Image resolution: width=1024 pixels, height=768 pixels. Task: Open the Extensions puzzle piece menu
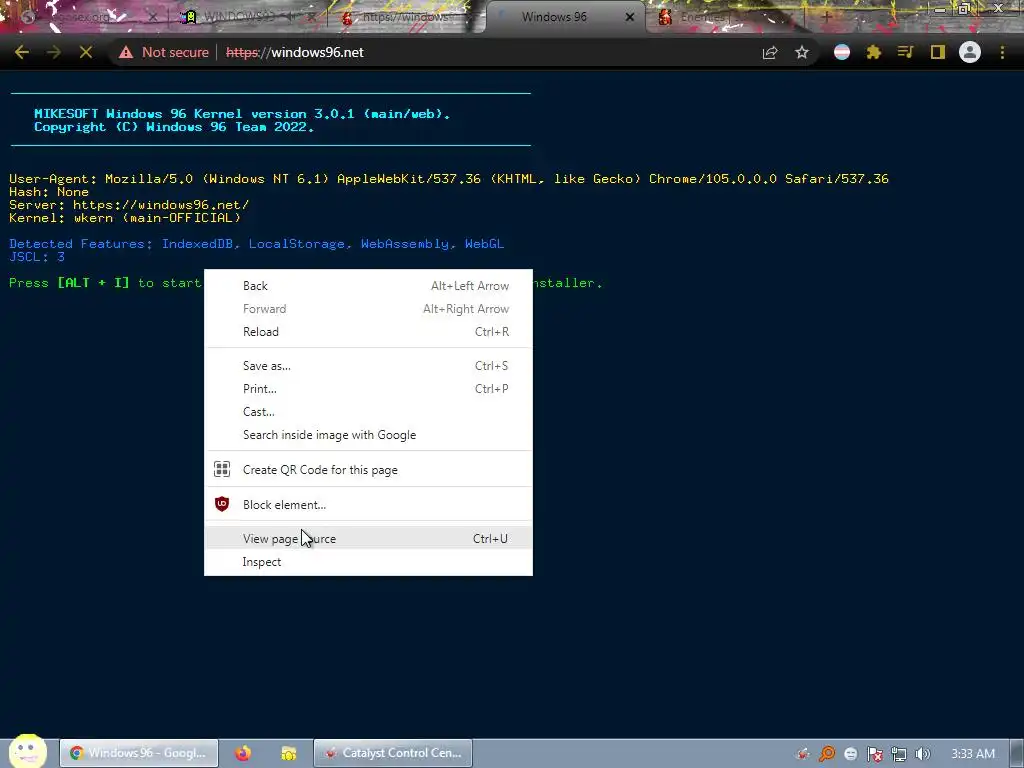[874, 52]
